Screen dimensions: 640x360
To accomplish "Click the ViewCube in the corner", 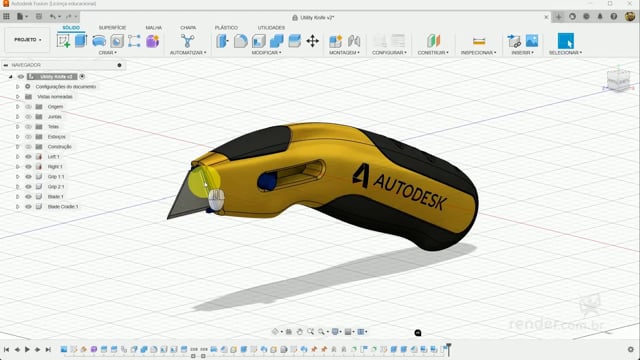I will [618, 79].
